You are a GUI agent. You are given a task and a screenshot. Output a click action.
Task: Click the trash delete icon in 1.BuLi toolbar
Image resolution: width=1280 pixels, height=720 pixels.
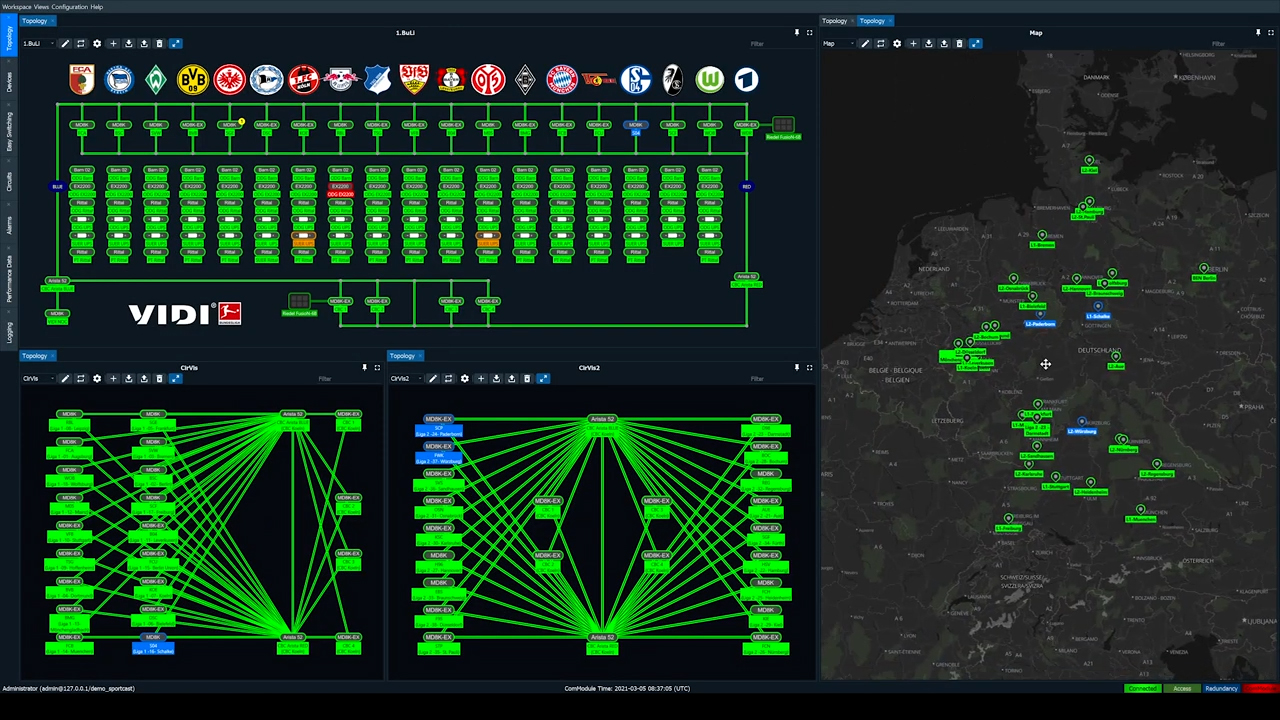[x=159, y=44]
